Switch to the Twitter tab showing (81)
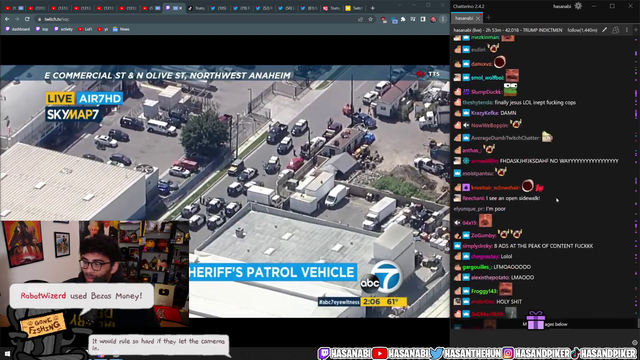The width and height of the screenshot is (640, 360). click(x=309, y=8)
